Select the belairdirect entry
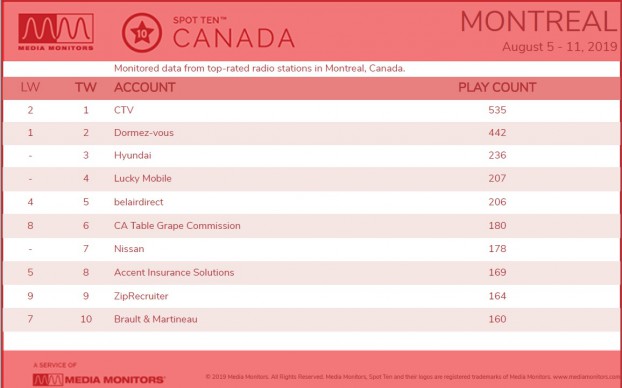This screenshot has width=622, height=388. click(138, 202)
